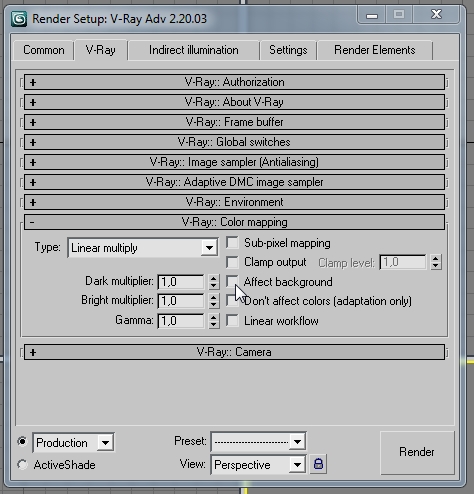
Task: Expand the Adaptive DMC image sampler rollout
Action: pyautogui.click(x=234, y=182)
